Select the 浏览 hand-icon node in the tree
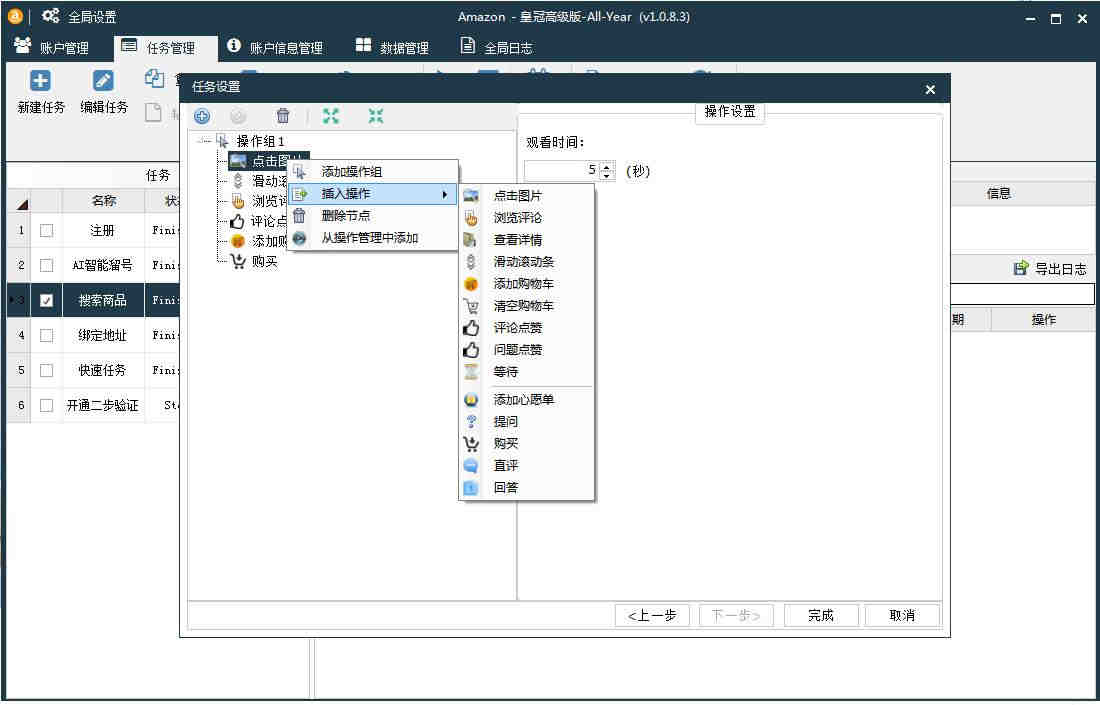1100x705 pixels. (x=259, y=201)
